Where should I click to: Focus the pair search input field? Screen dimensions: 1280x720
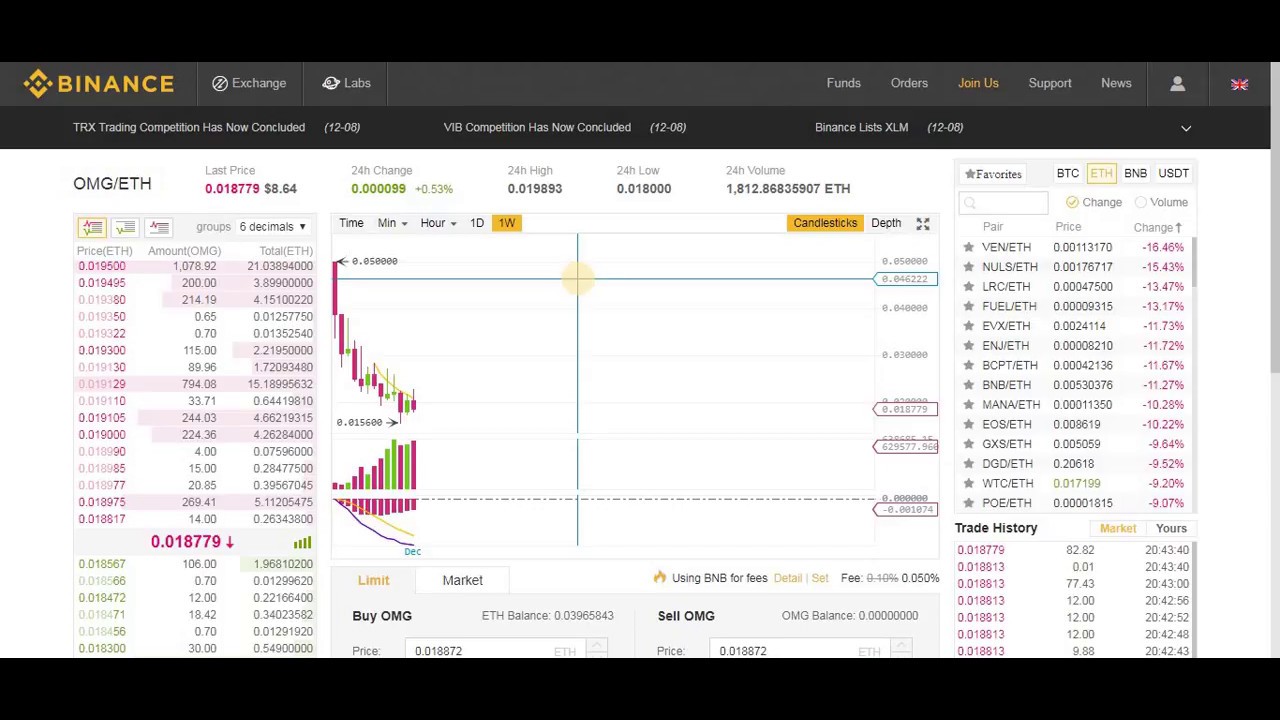pyautogui.click(x=1003, y=203)
